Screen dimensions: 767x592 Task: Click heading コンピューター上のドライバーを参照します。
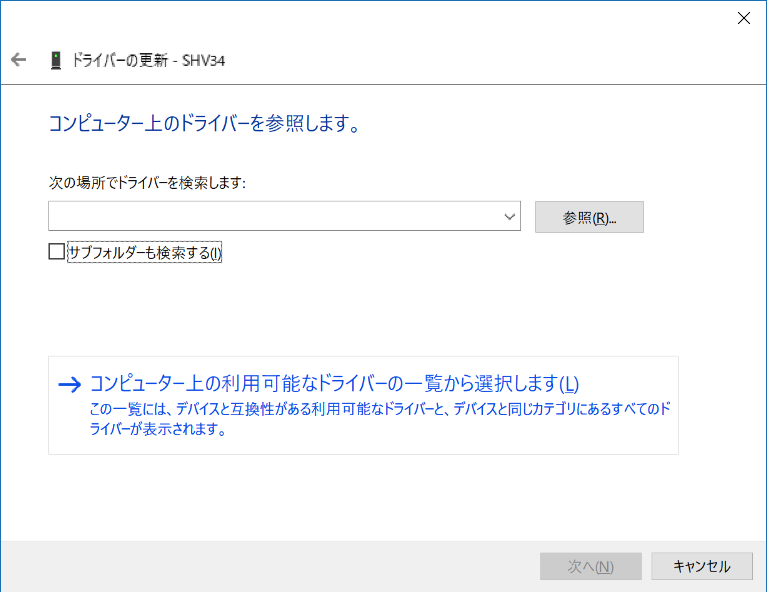point(204,123)
